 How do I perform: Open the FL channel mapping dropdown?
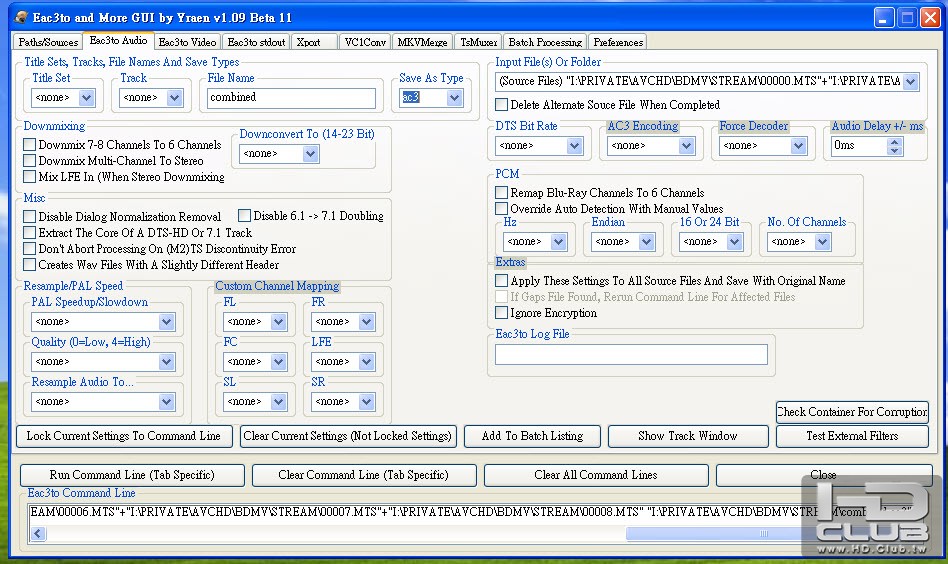(278, 322)
